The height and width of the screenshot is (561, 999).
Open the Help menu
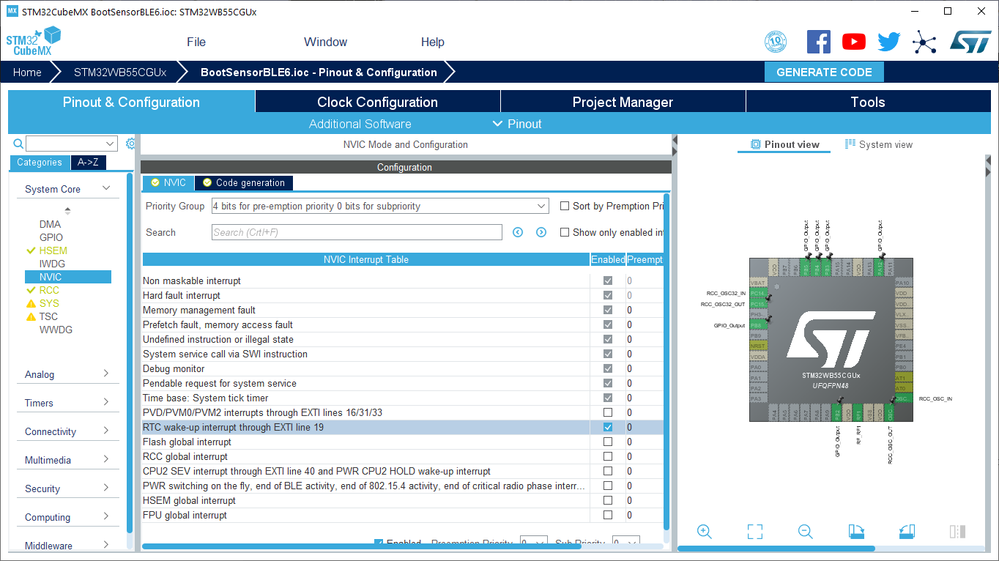pyautogui.click(x=433, y=42)
